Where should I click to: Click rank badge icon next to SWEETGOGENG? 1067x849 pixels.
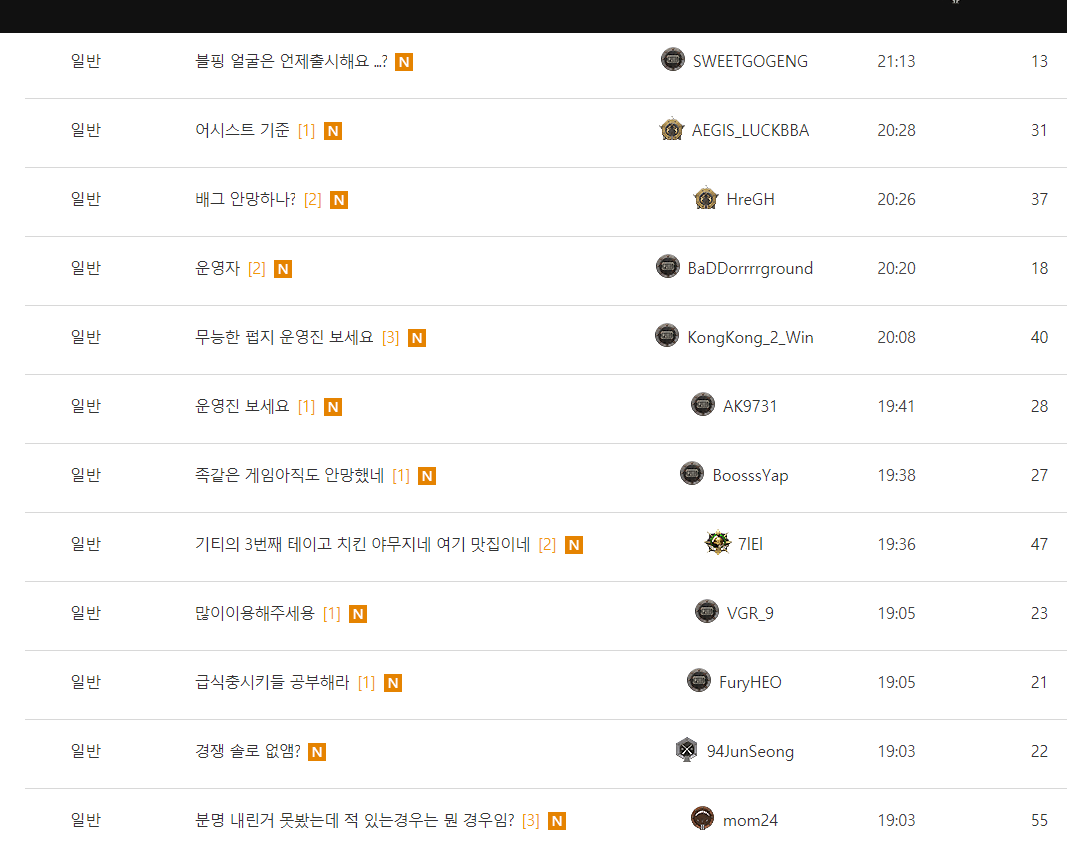tap(673, 60)
